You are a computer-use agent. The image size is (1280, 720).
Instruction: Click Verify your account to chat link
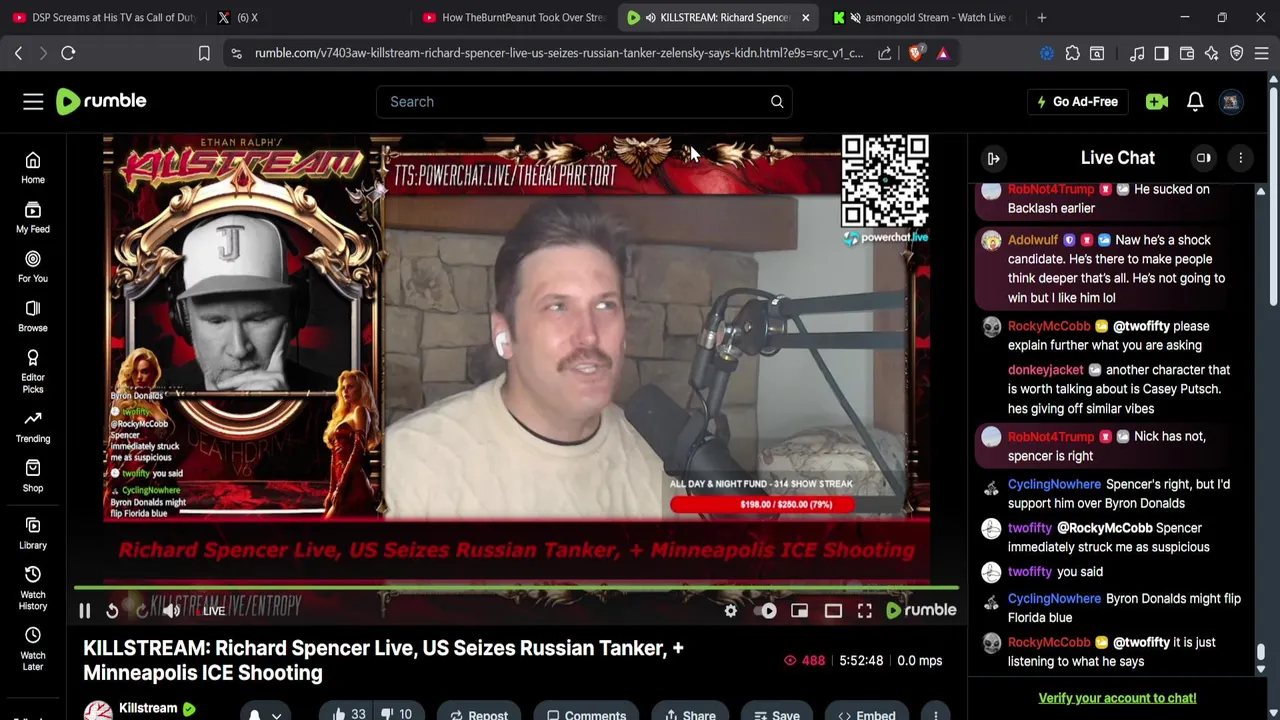point(1117,698)
